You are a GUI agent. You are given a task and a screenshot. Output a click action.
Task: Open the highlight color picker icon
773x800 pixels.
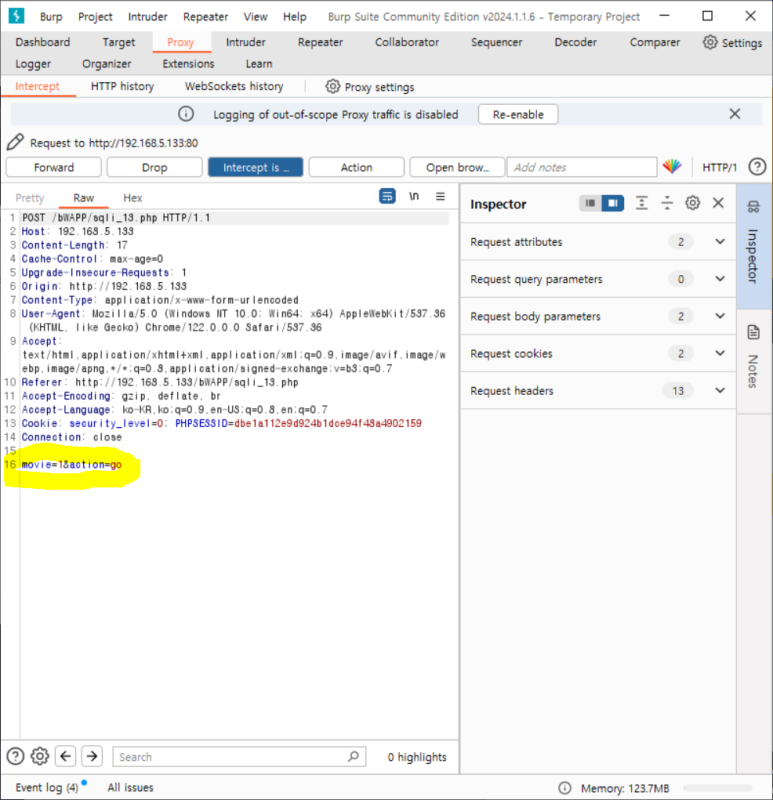point(672,166)
